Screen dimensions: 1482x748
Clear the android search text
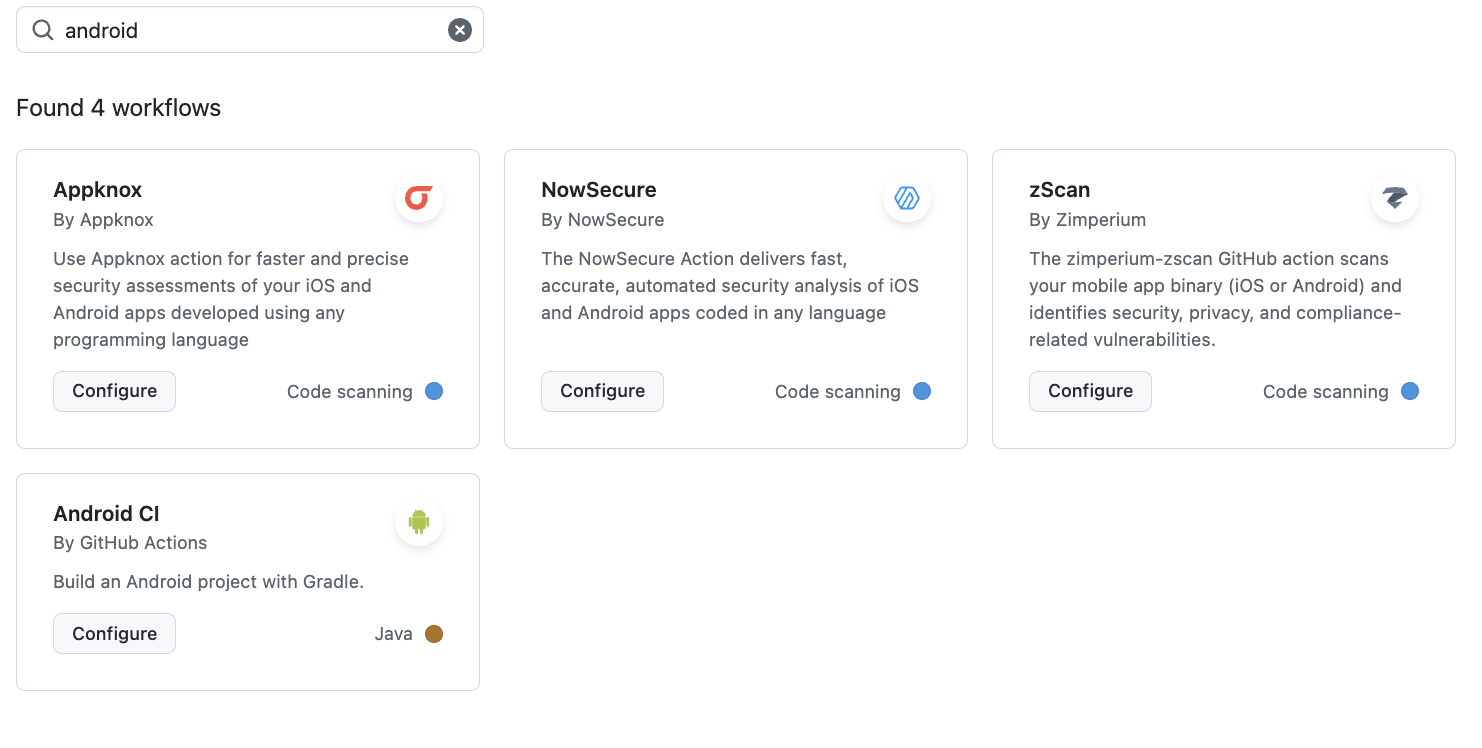pos(459,30)
